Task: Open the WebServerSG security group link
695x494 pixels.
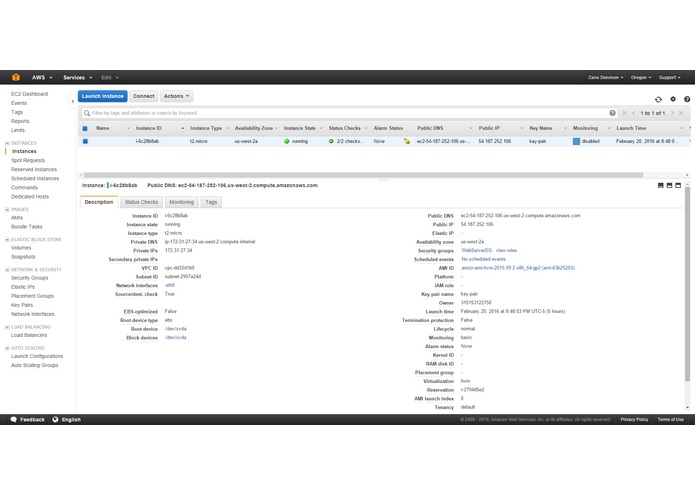Action: (476, 250)
